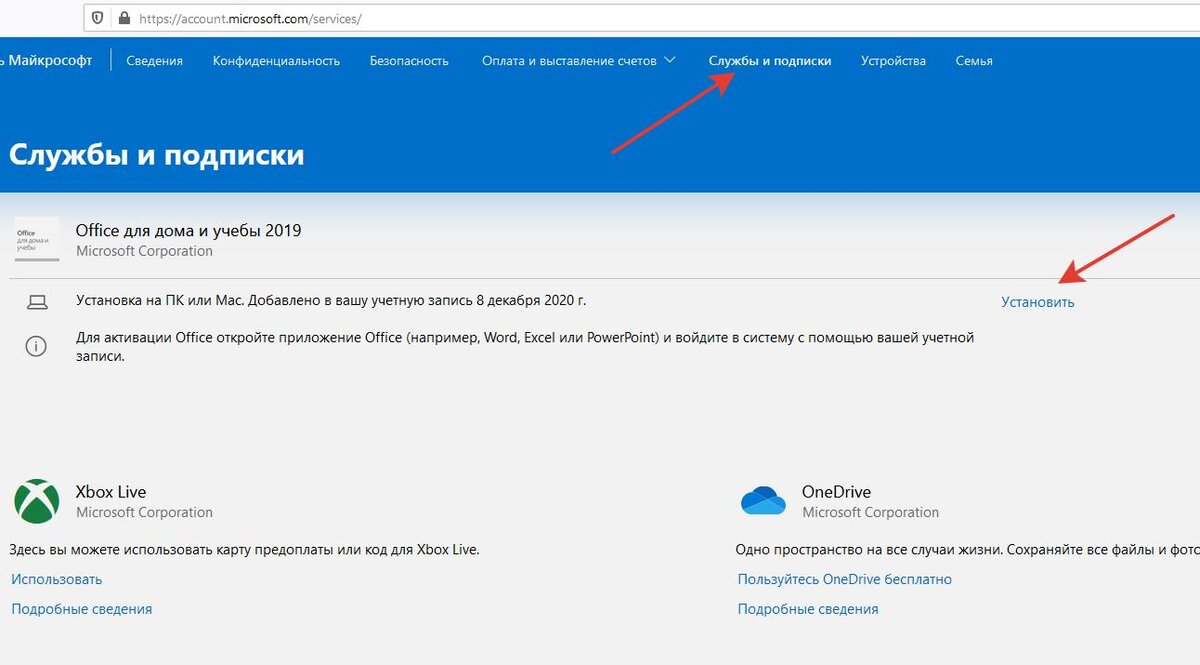Select the Службы и подписки tab
1200x665 pixels.
[x=770, y=61]
